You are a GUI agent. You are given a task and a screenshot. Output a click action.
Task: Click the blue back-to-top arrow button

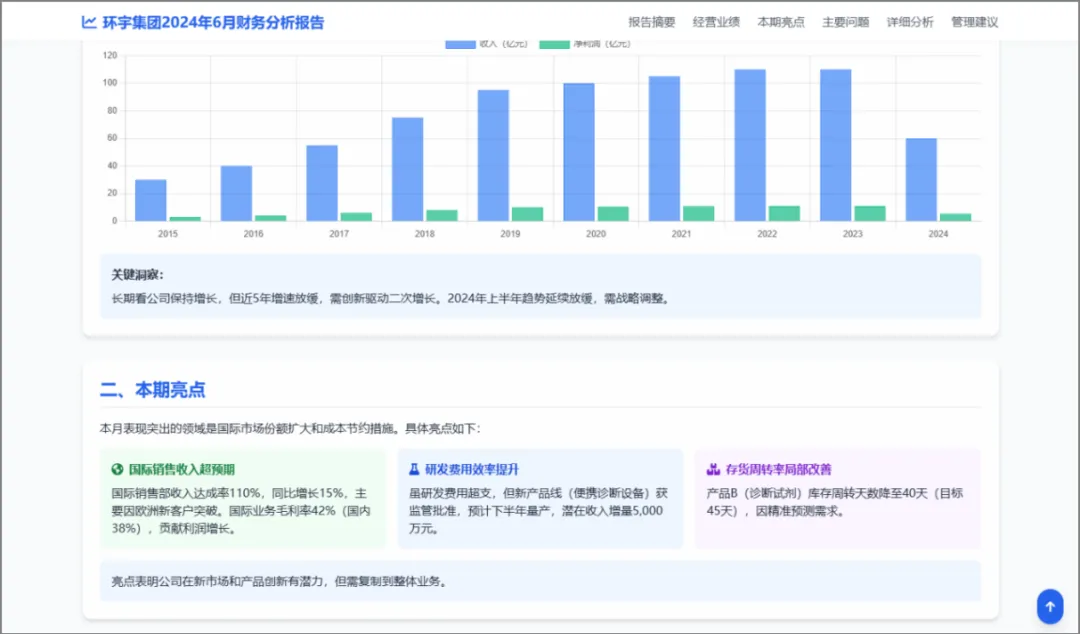tap(1049, 606)
